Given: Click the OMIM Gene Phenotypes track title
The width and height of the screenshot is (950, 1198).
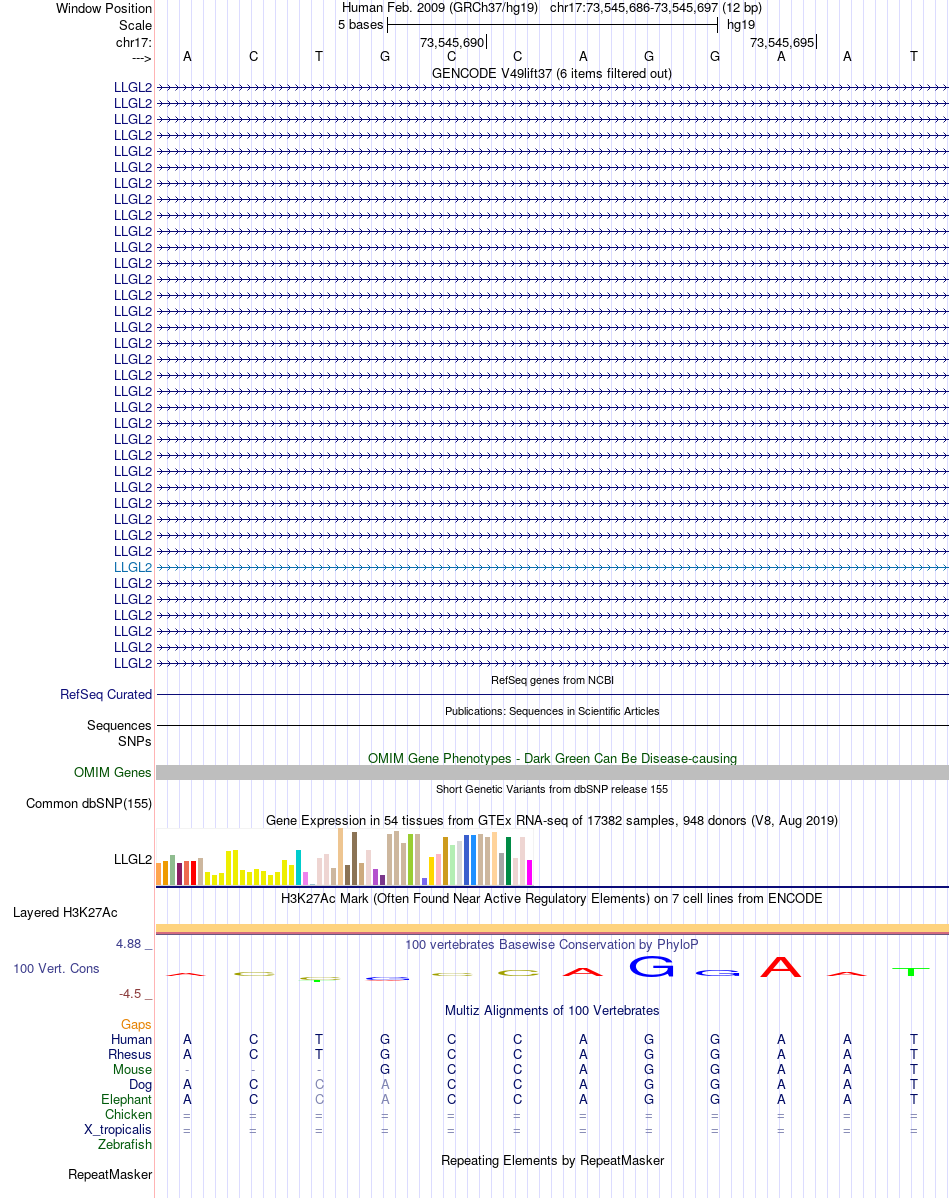Looking at the screenshot, I should [552, 759].
